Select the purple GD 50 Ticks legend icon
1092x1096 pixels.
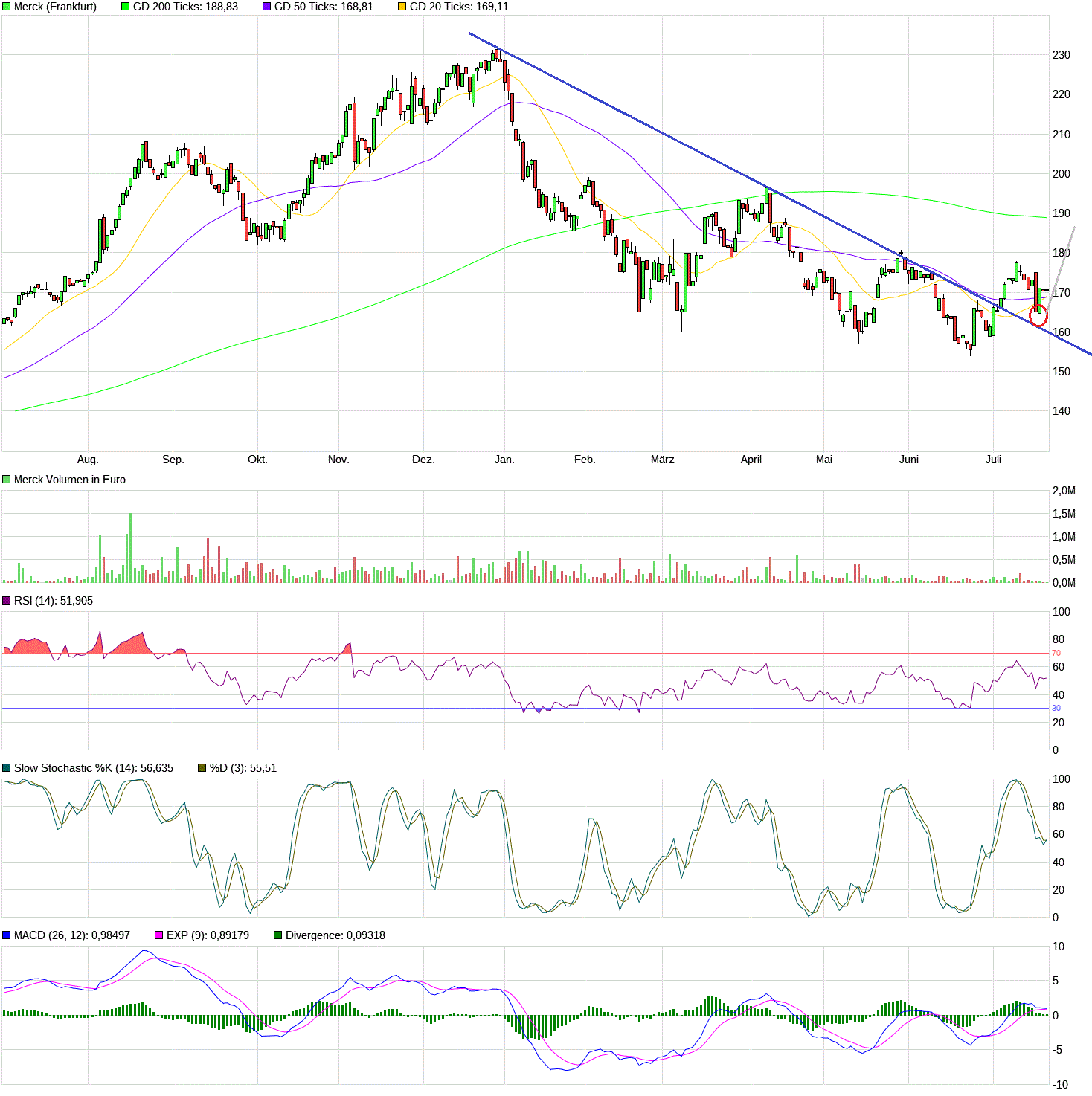266,7
